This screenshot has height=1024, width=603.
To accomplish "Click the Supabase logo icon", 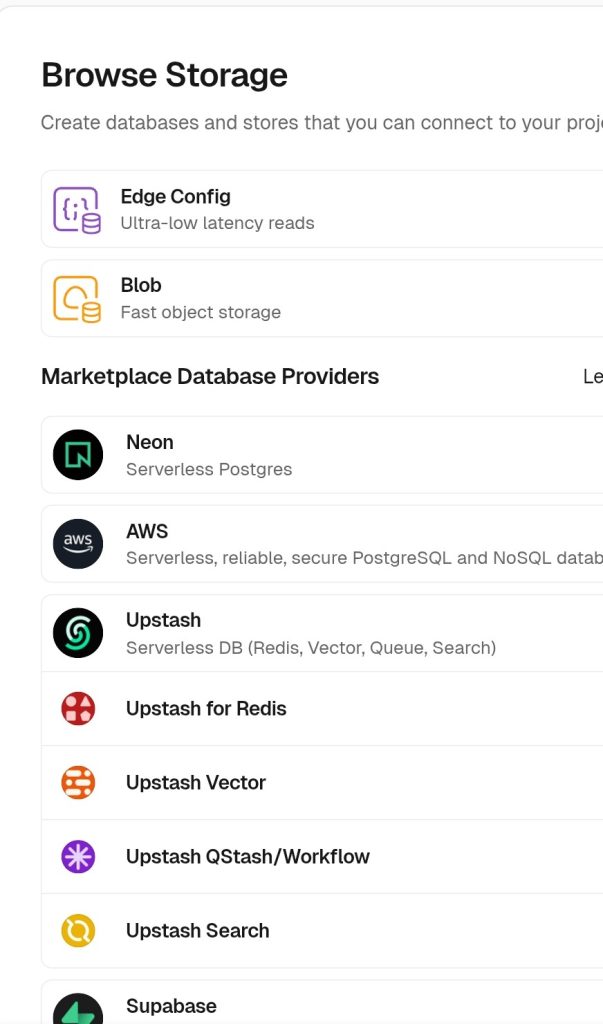I will 78,1010.
